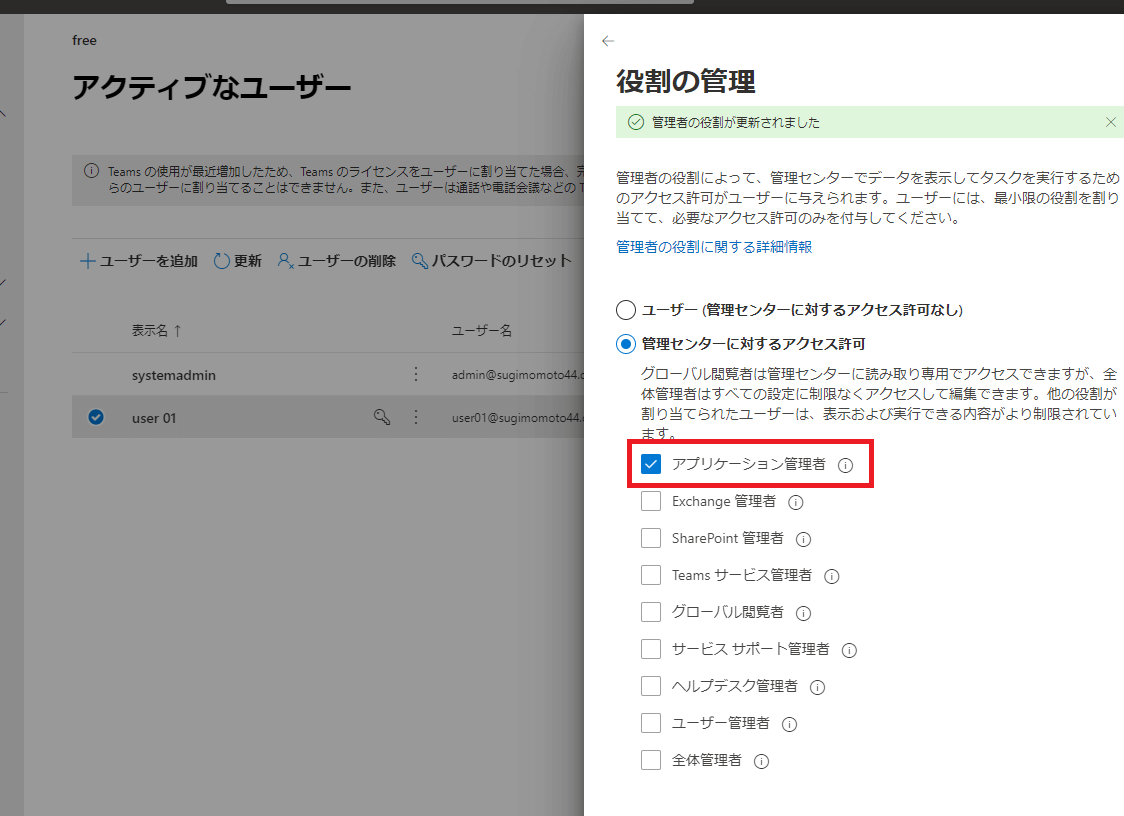The image size is (1124, 816).
Task: Click the Teams notice info icon
Action: point(91,171)
